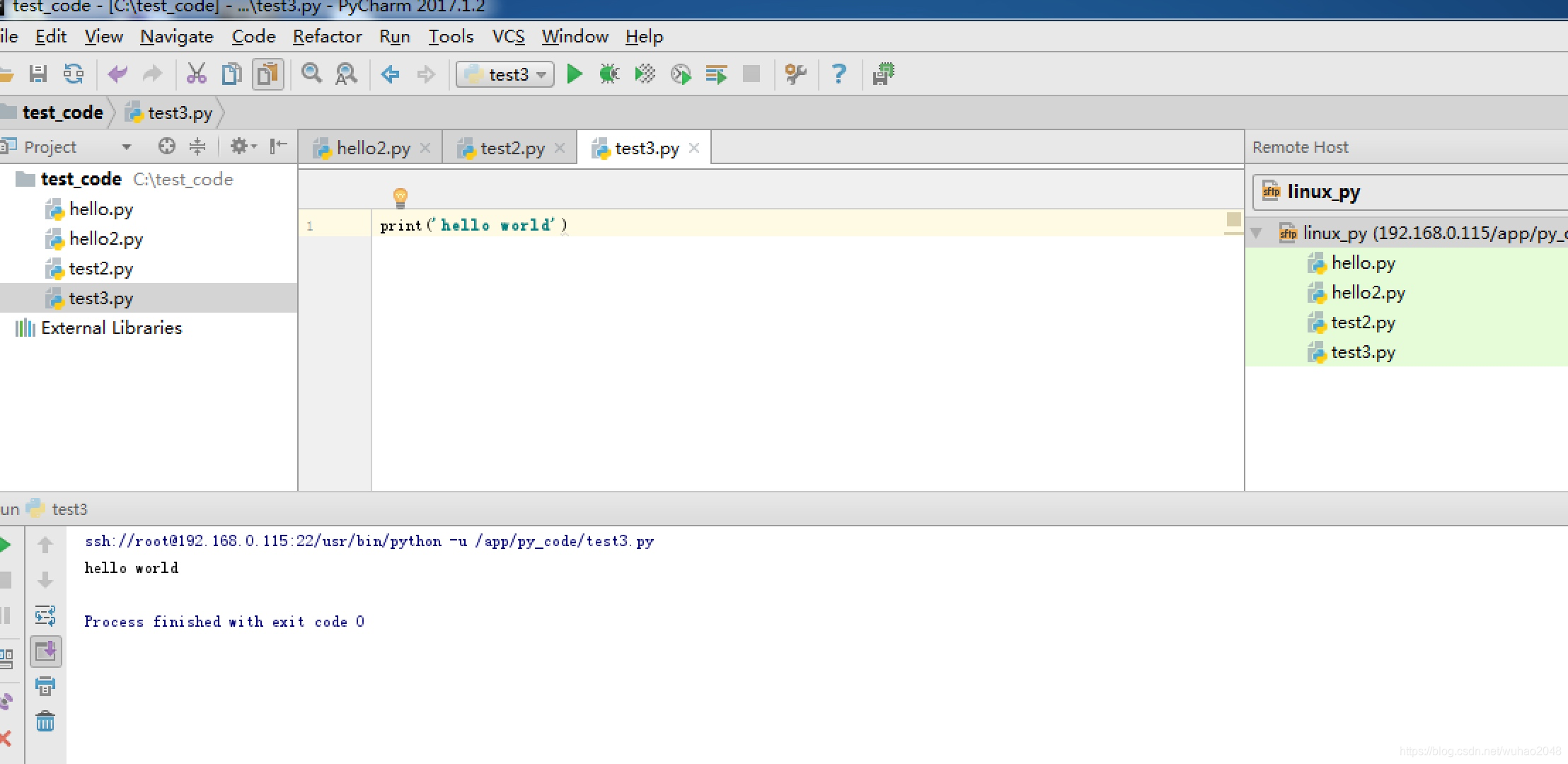Click the blue Help question mark icon
This screenshot has width=1568, height=764.
click(839, 74)
